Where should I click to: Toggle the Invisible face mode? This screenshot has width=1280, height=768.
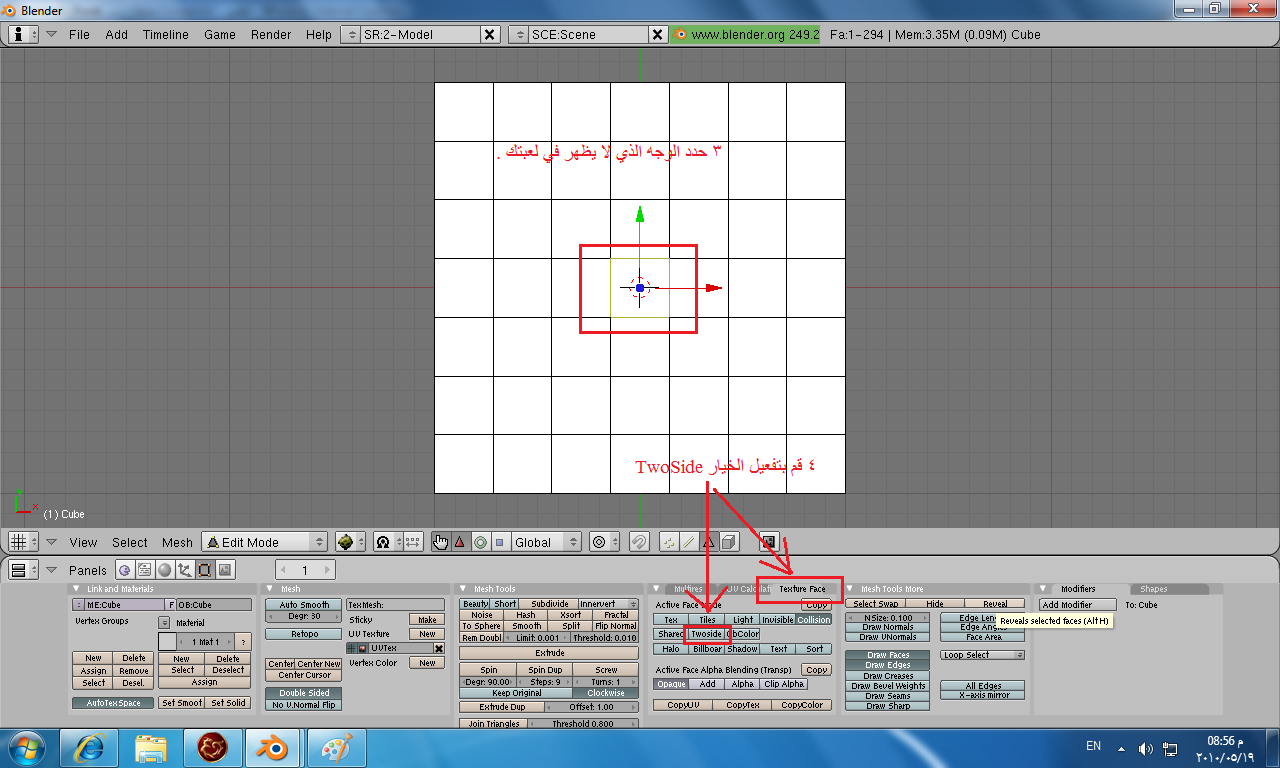click(x=778, y=620)
